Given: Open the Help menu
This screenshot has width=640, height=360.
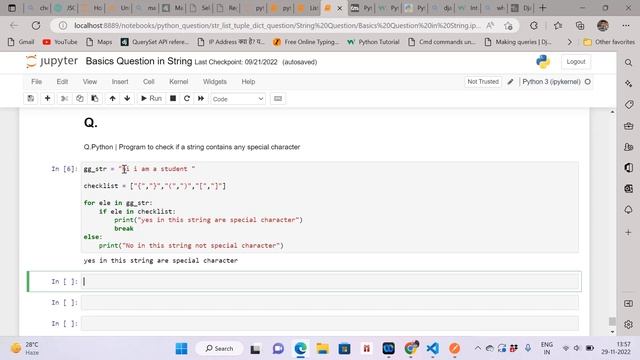Looking at the screenshot, I should 248,82.
